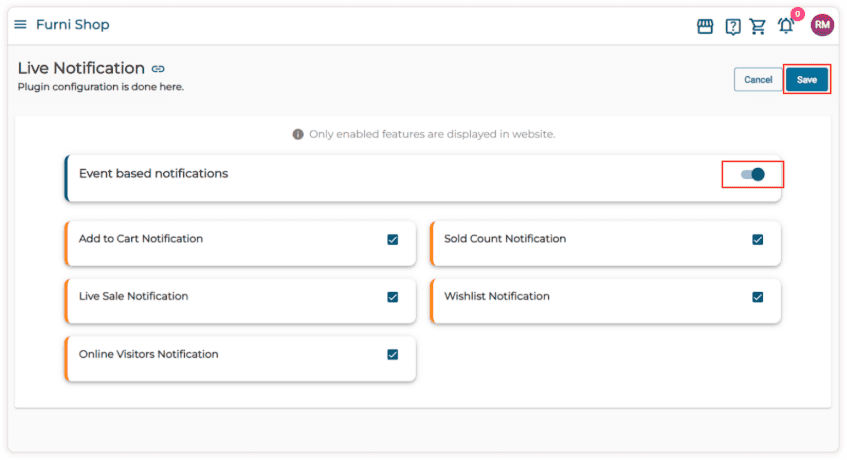
Task: Click the link icon beside Live Notification
Action: coord(158,69)
